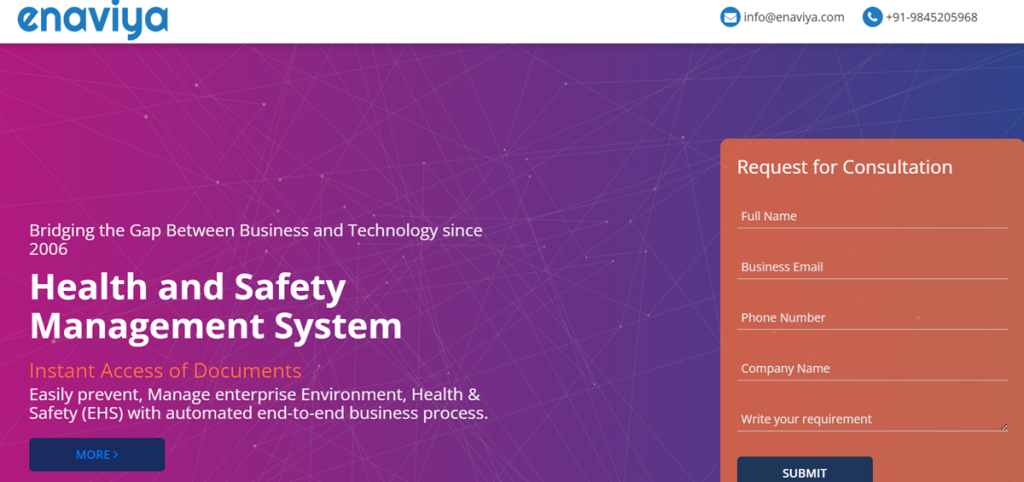Click the MORE button
The width and height of the screenshot is (1024, 482).
[97, 455]
